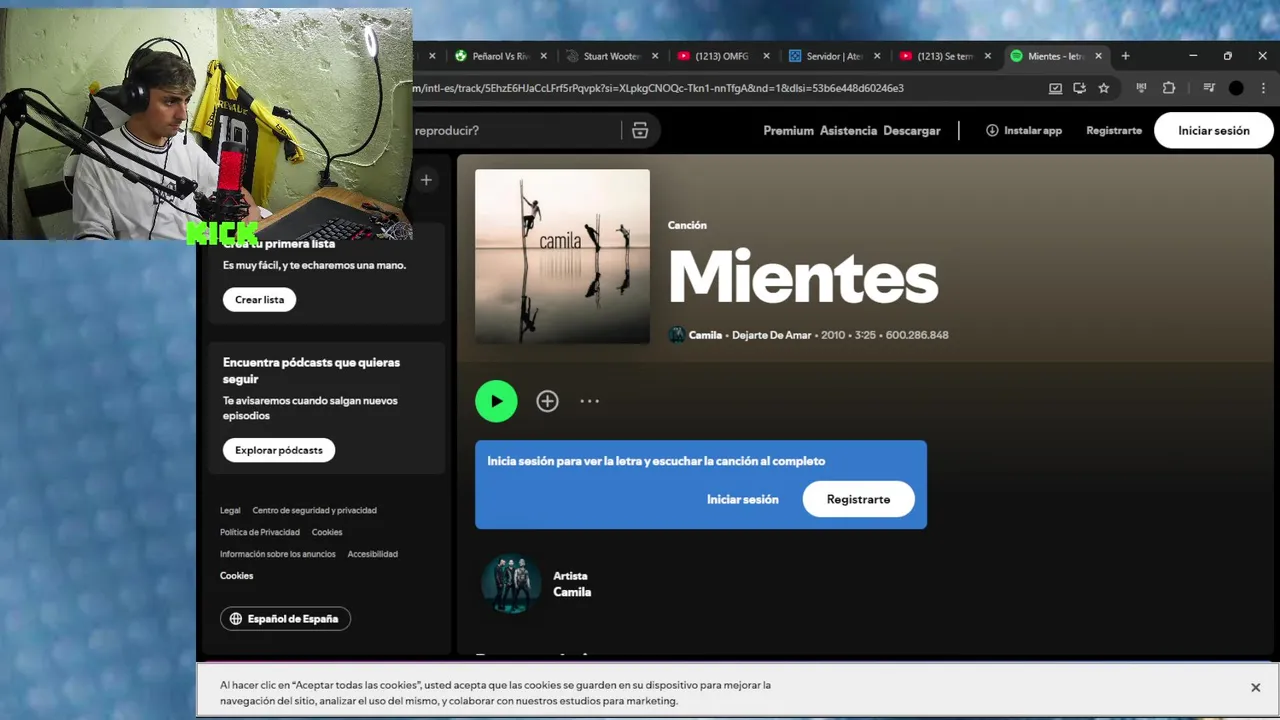
Task: Click Crear lista button
Action: [259, 300]
